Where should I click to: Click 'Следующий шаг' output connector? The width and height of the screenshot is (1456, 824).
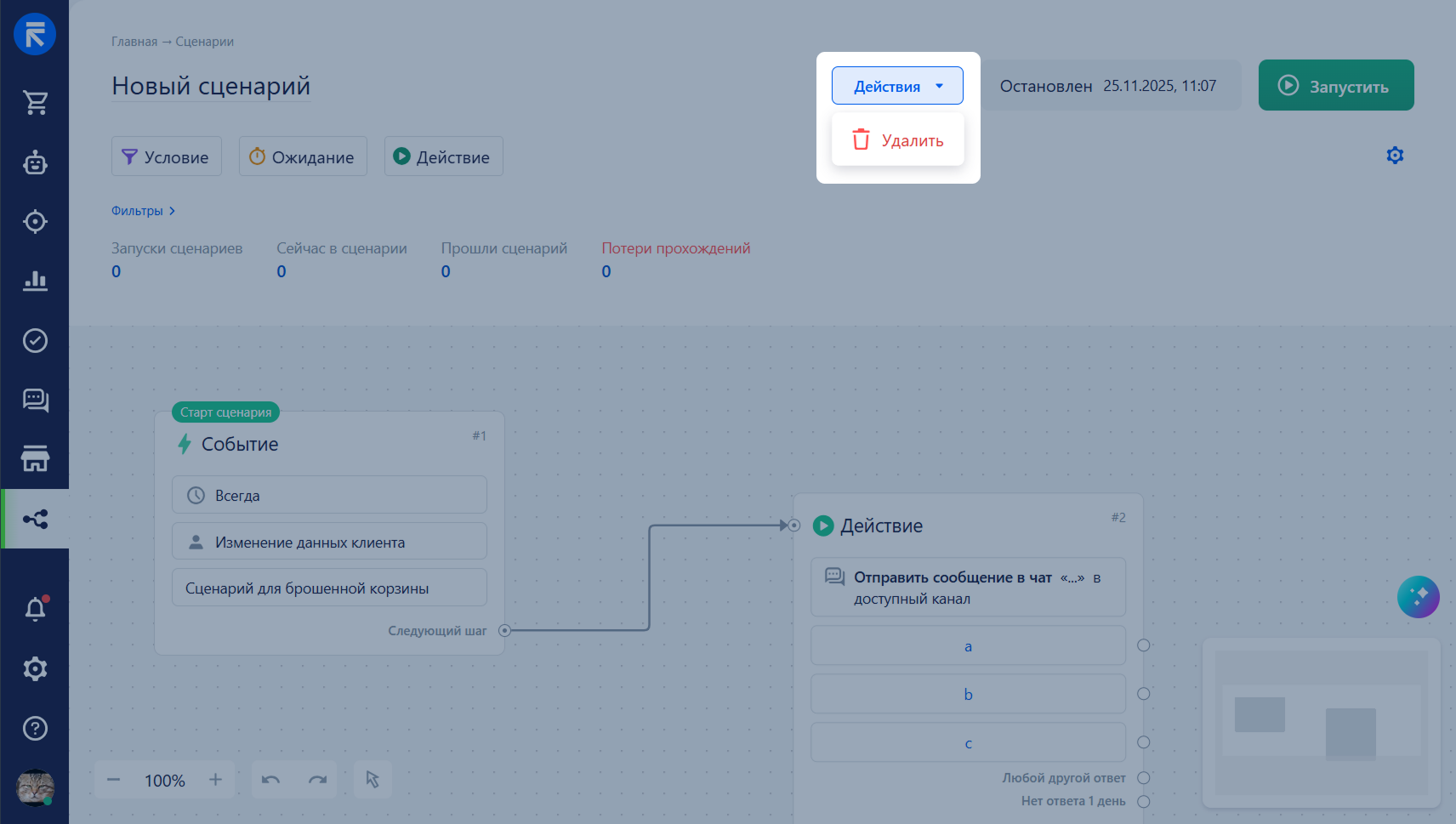coord(504,631)
